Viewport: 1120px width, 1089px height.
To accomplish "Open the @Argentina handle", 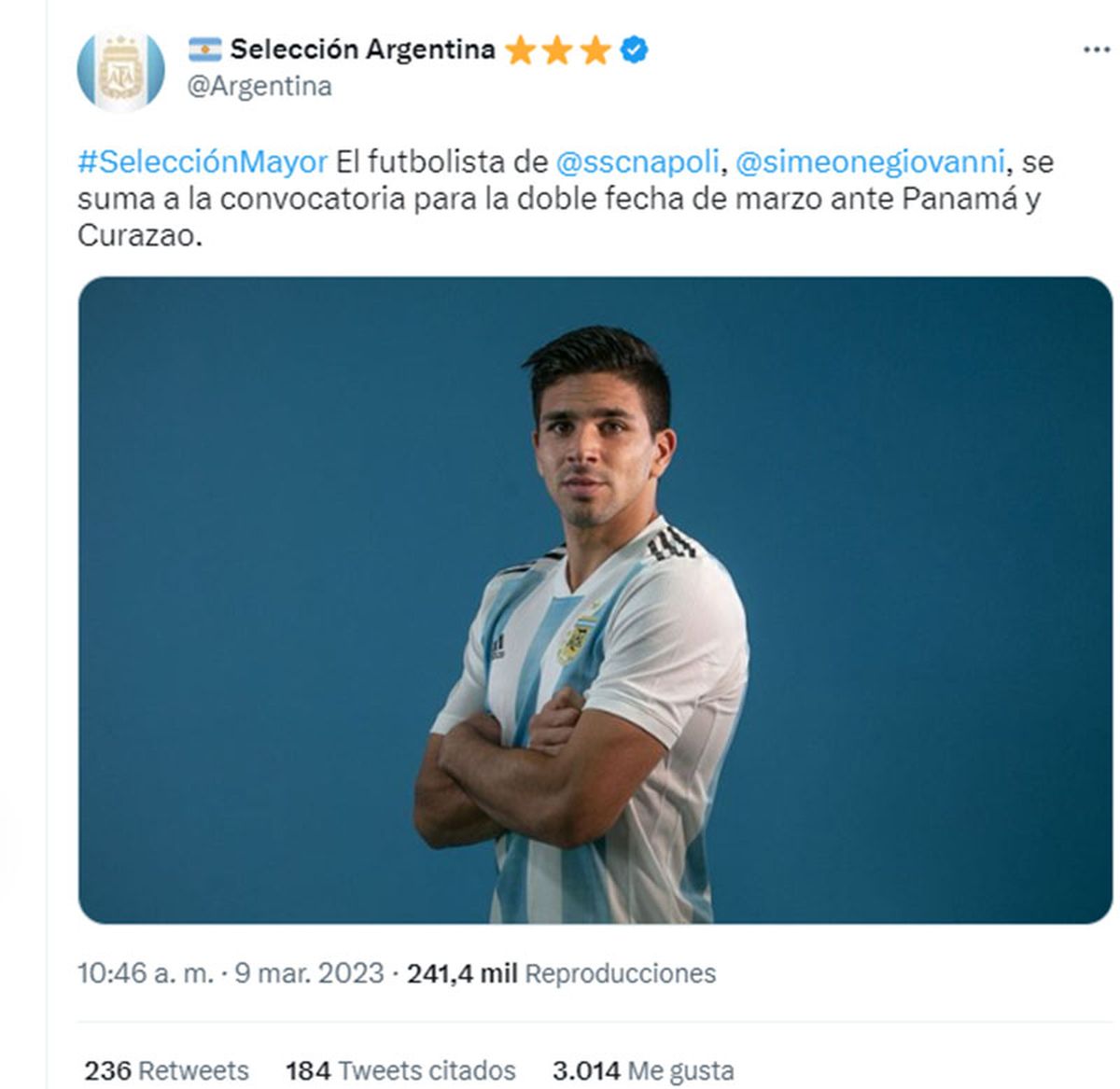I will [x=259, y=86].
